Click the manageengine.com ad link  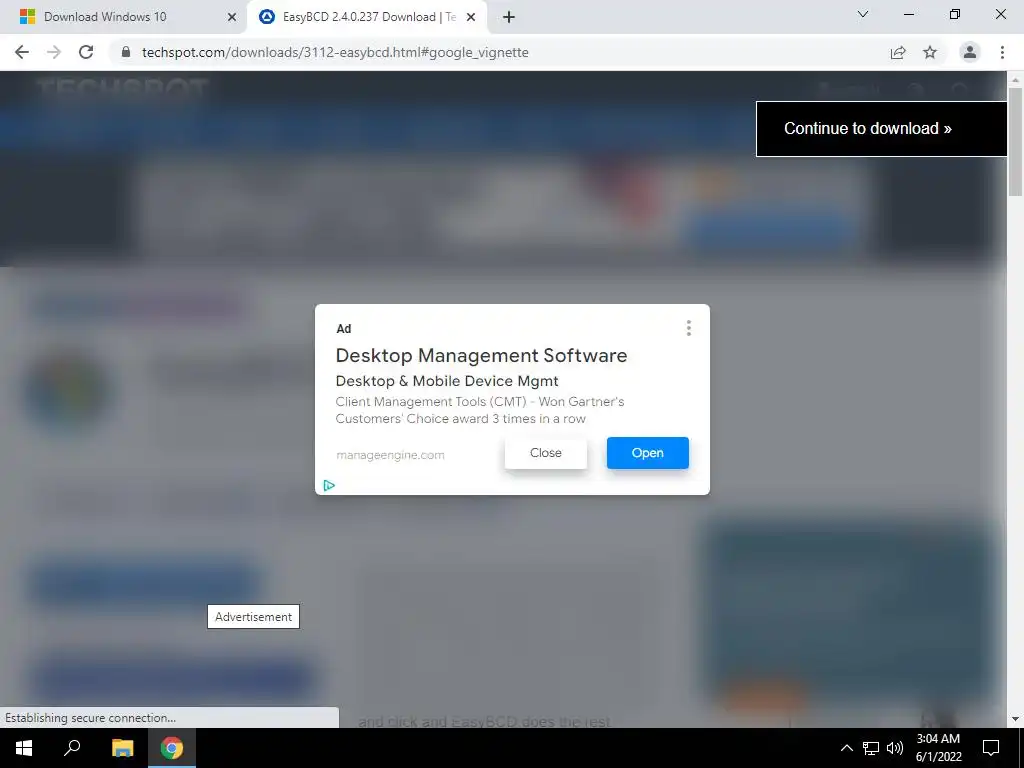[x=390, y=455]
